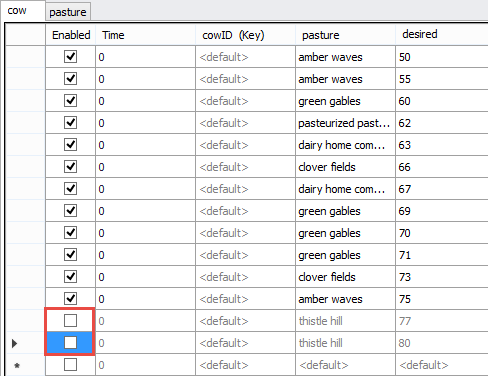Select the desired value 60
Viewport: 488px width, 376px height.
coord(405,101)
